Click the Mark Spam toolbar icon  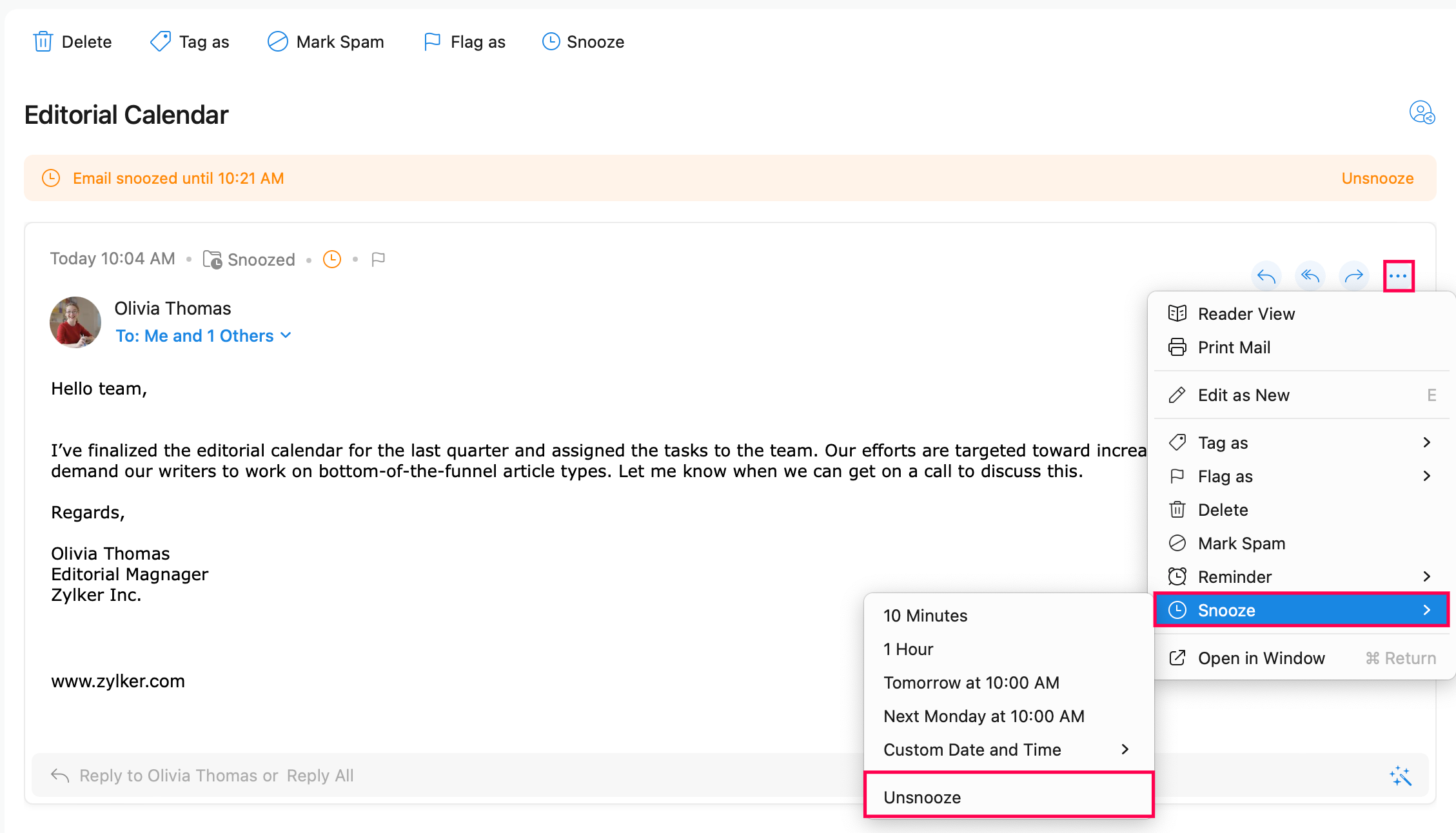pos(277,42)
